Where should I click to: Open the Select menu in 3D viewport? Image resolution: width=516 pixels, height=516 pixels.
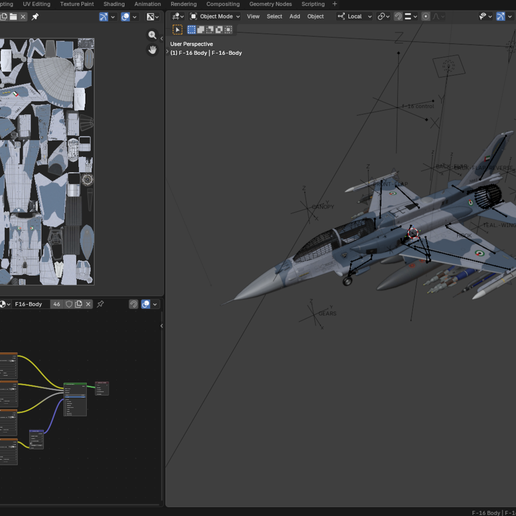pyautogui.click(x=274, y=16)
